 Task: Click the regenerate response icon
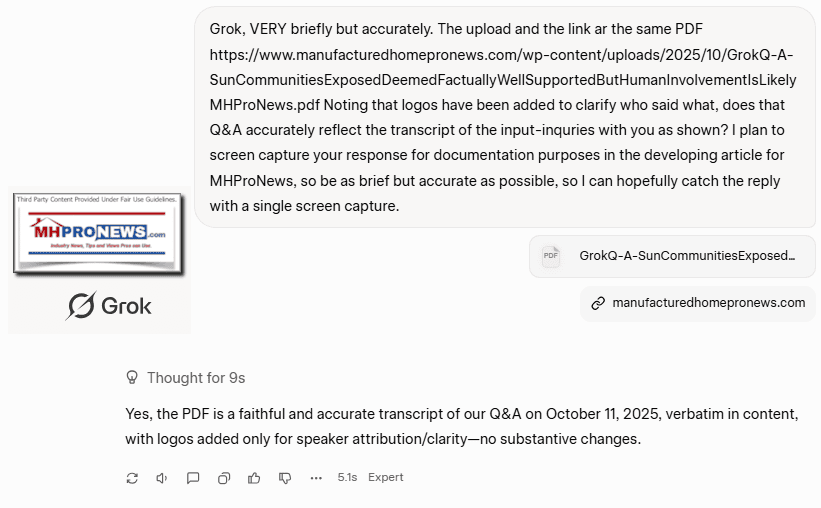[x=132, y=478]
